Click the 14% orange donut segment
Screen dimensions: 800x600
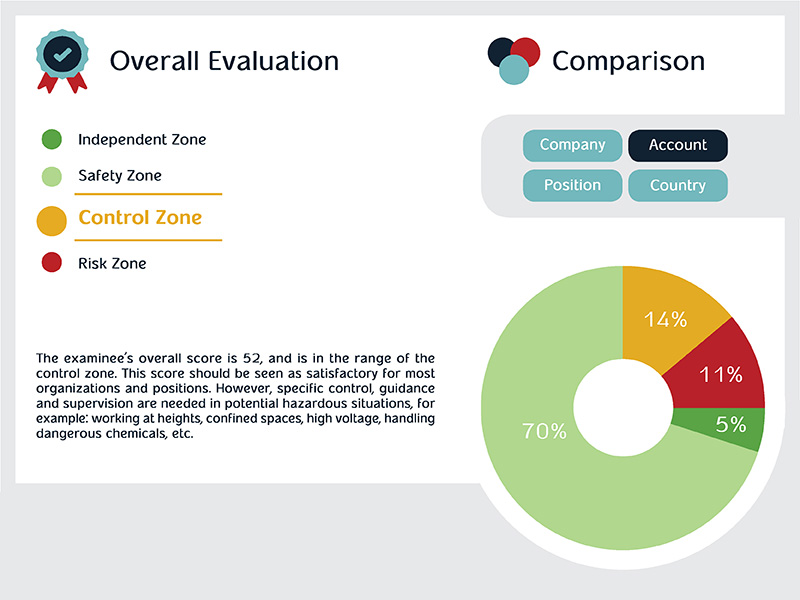[x=665, y=319]
